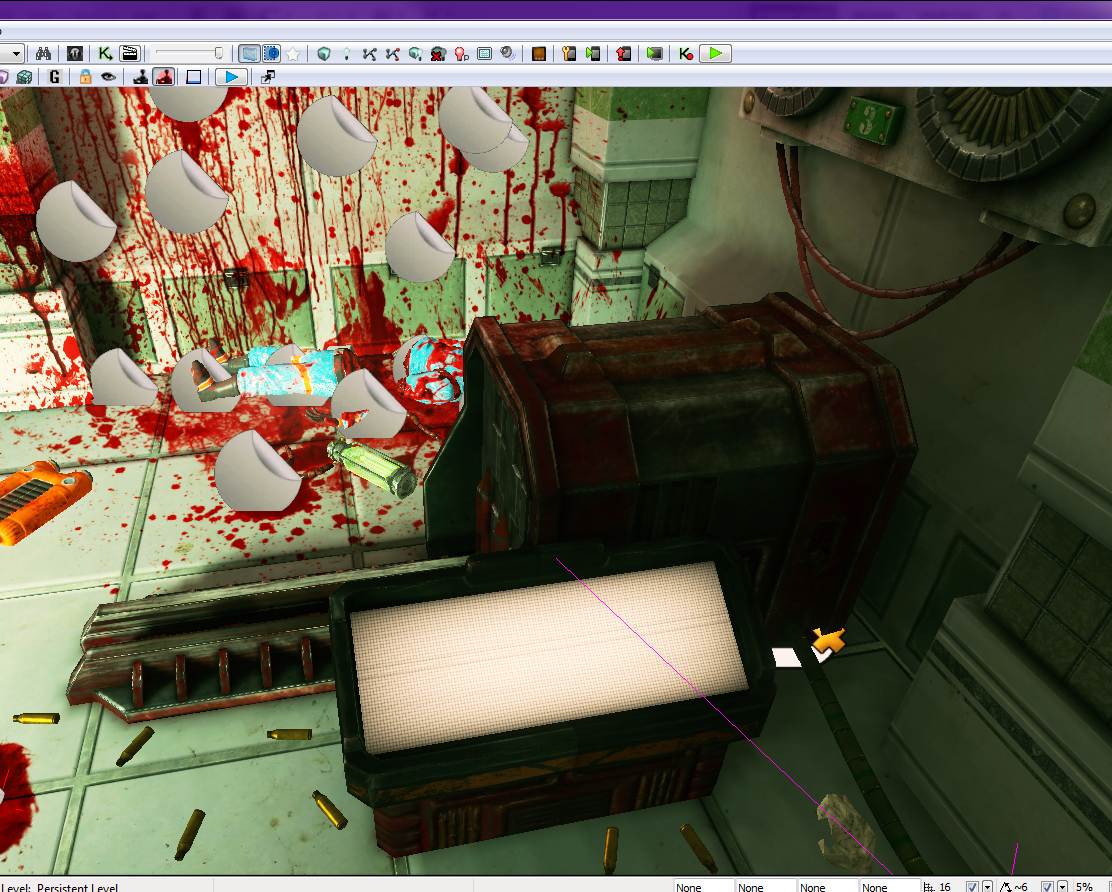Build geometry with the teal cube icon
Viewport: 1112px width, 892px height.
[324, 54]
